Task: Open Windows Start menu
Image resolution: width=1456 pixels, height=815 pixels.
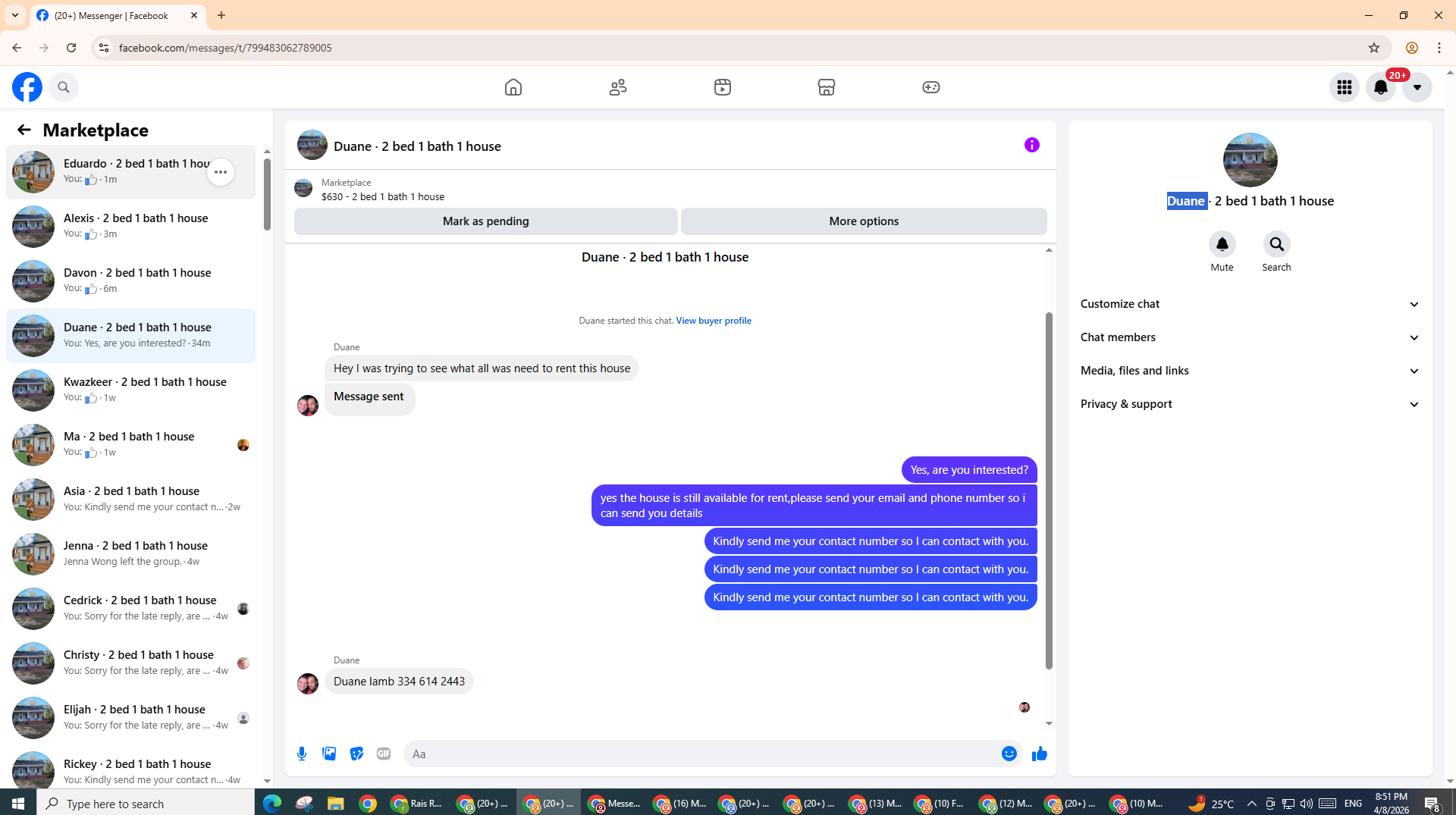Action: click(18, 803)
